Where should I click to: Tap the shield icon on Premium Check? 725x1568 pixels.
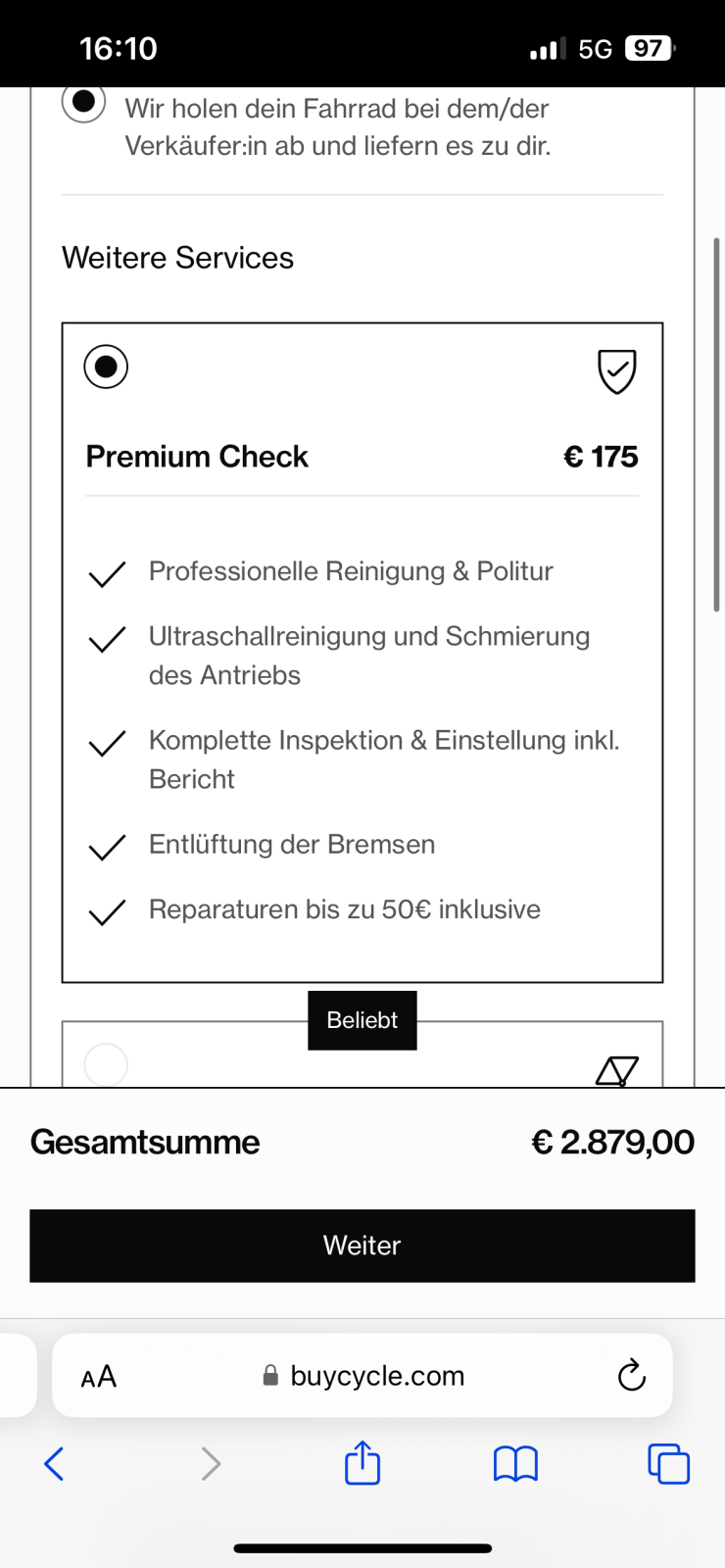coord(617,371)
